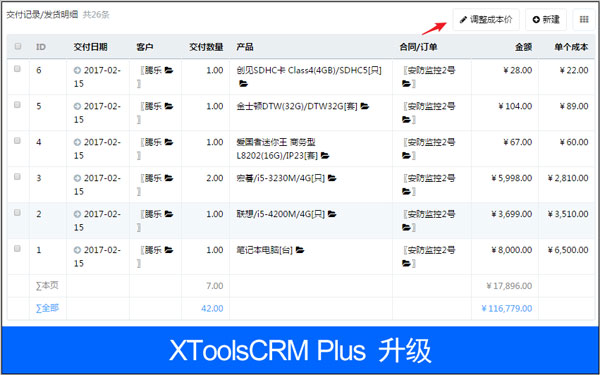
Task: Click the 调整成本价 button
Action: [486, 20]
